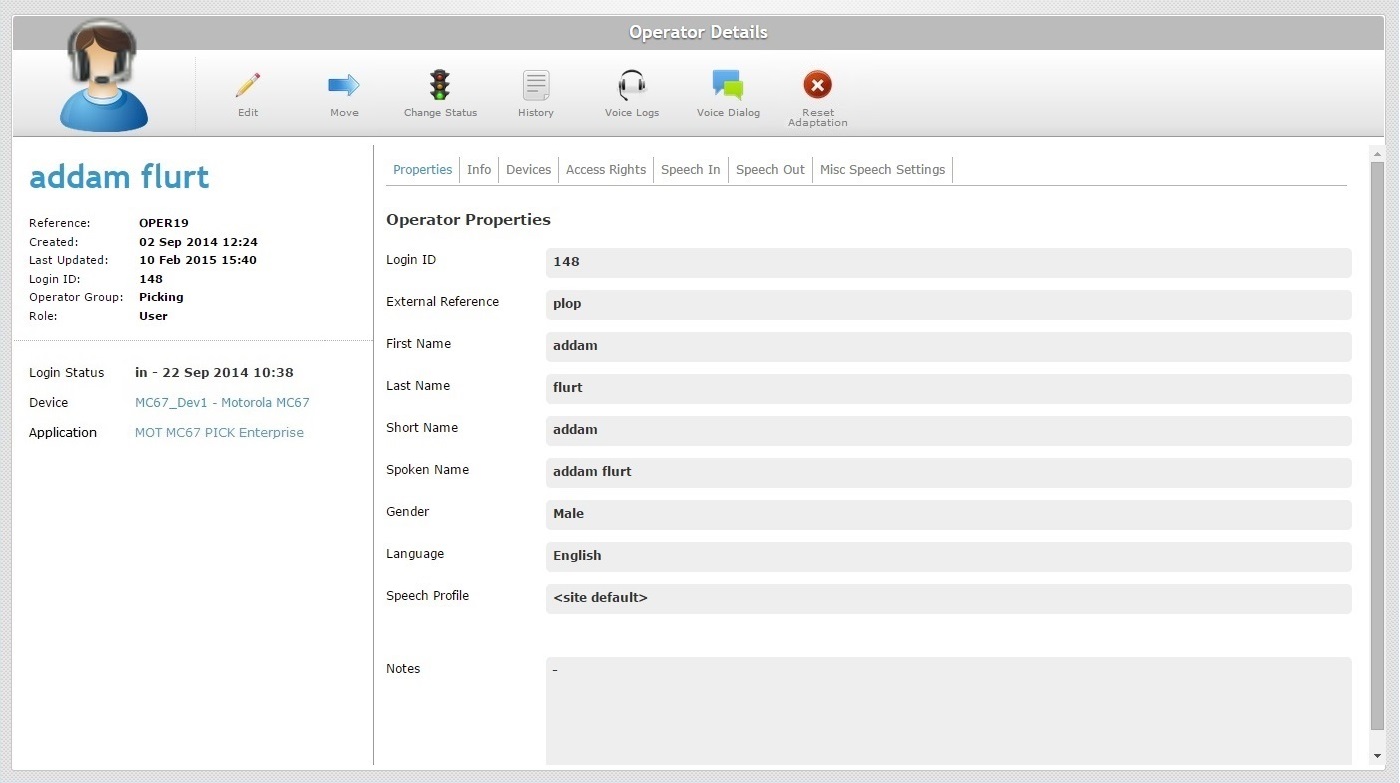The width and height of the screenshot is (1400, 783).
Task: Click the Edit pencil icon
Action: [x=247, y=85]
